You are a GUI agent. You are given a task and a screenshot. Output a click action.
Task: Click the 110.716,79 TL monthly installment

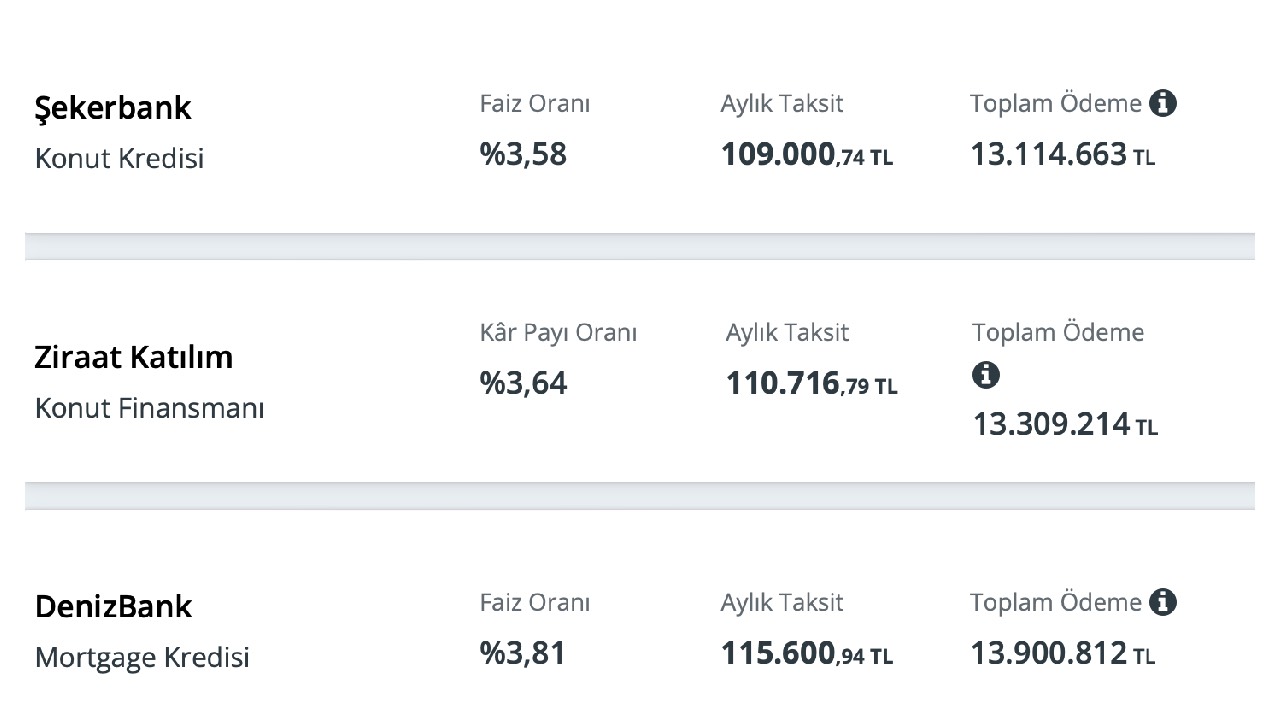pos(812,384)
